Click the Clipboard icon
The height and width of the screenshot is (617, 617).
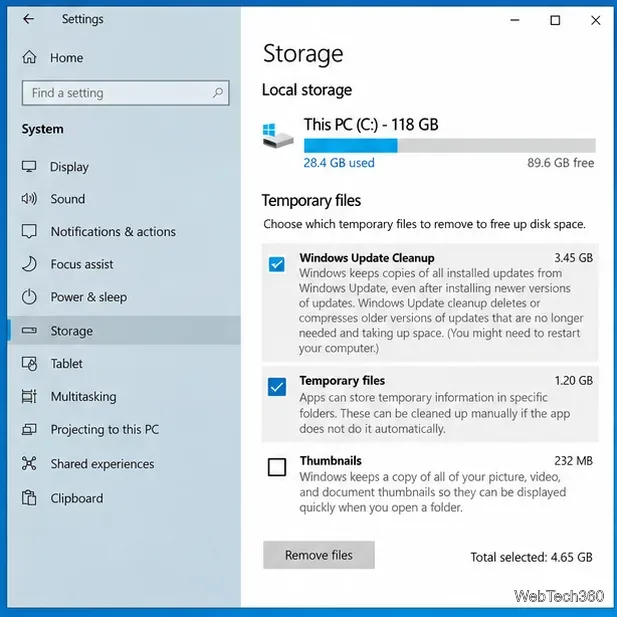click(29, 498)
